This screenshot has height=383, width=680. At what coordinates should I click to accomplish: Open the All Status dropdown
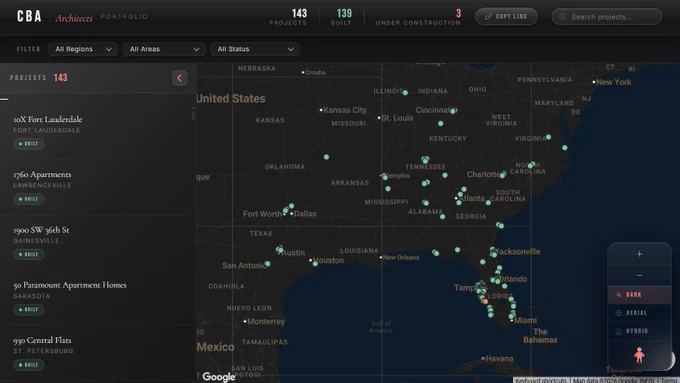tap(255, 49)
